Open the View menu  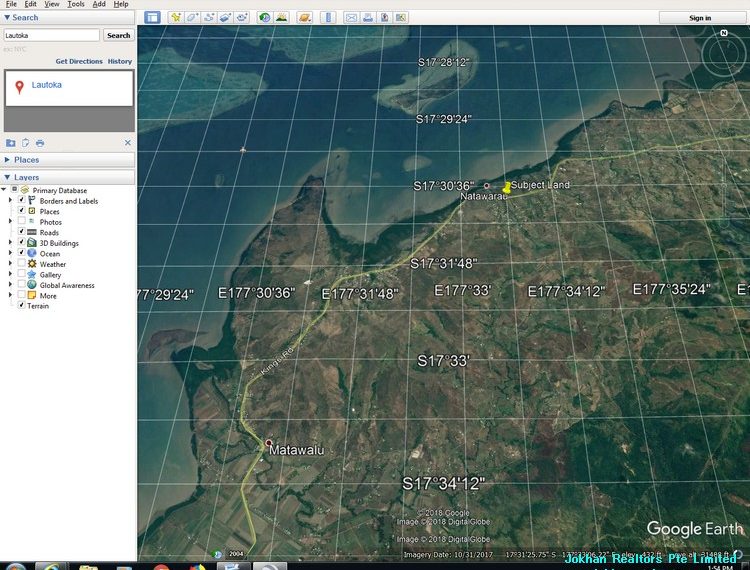coord(52,4)
